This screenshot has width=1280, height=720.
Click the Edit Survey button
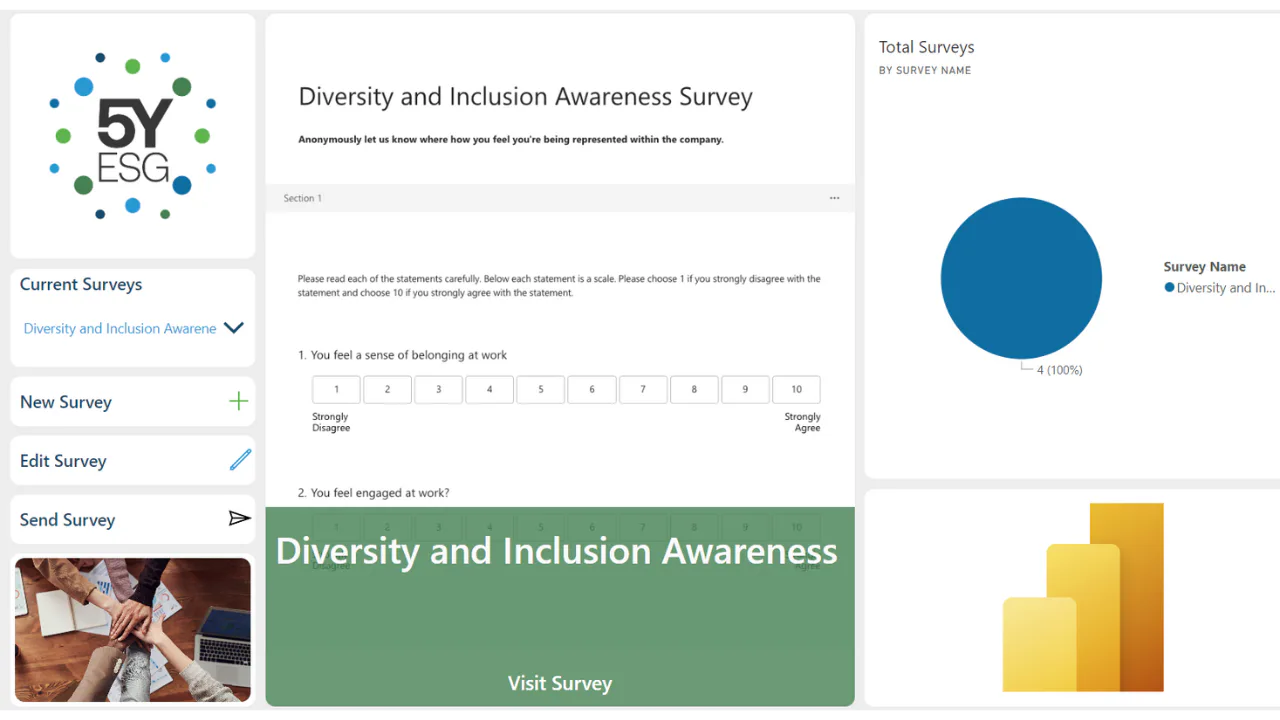[133, 461]
